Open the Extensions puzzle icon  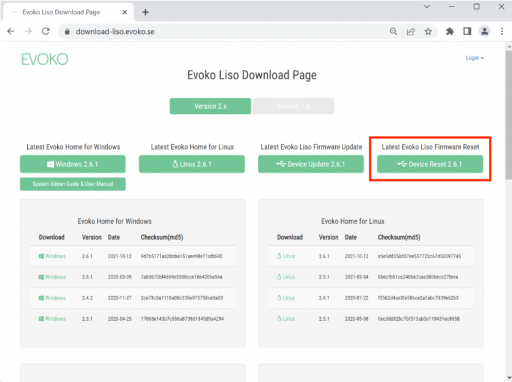(450, 31)
